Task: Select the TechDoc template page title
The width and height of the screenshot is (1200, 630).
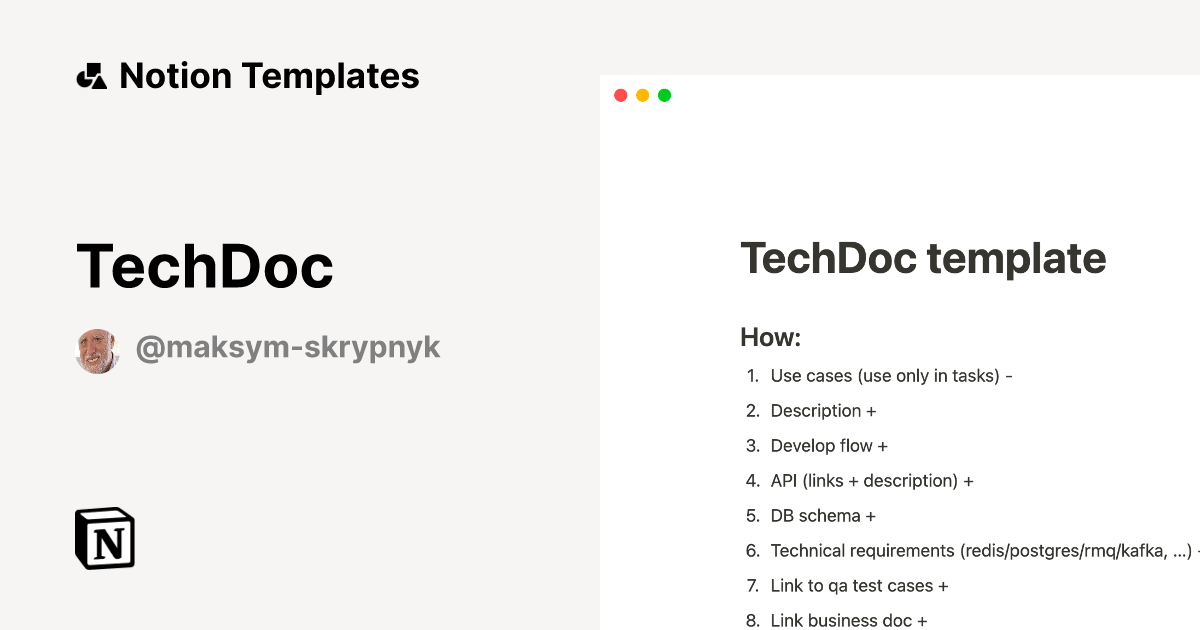Action: click(924, 258)
